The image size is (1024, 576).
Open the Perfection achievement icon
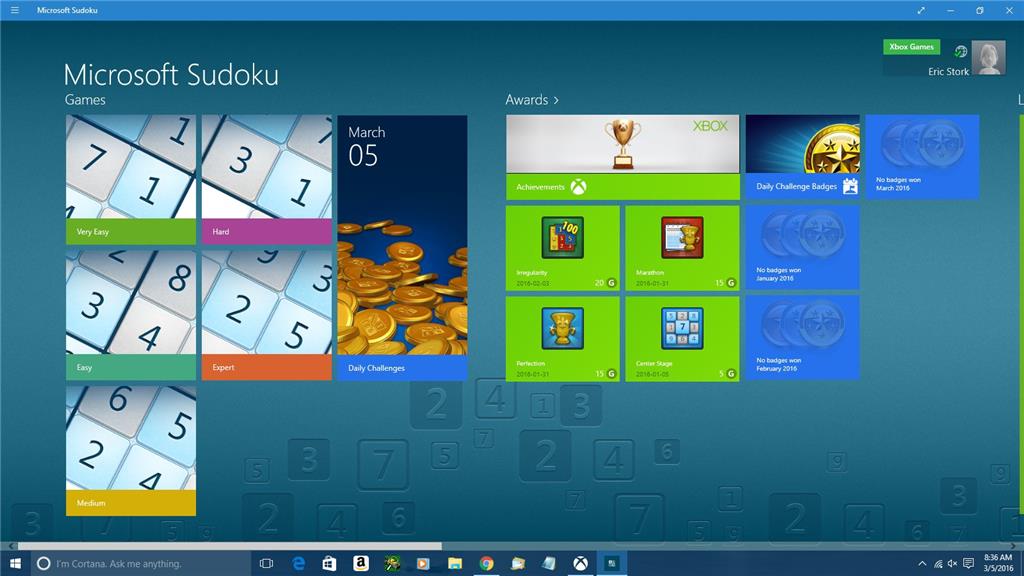[562, 328]
